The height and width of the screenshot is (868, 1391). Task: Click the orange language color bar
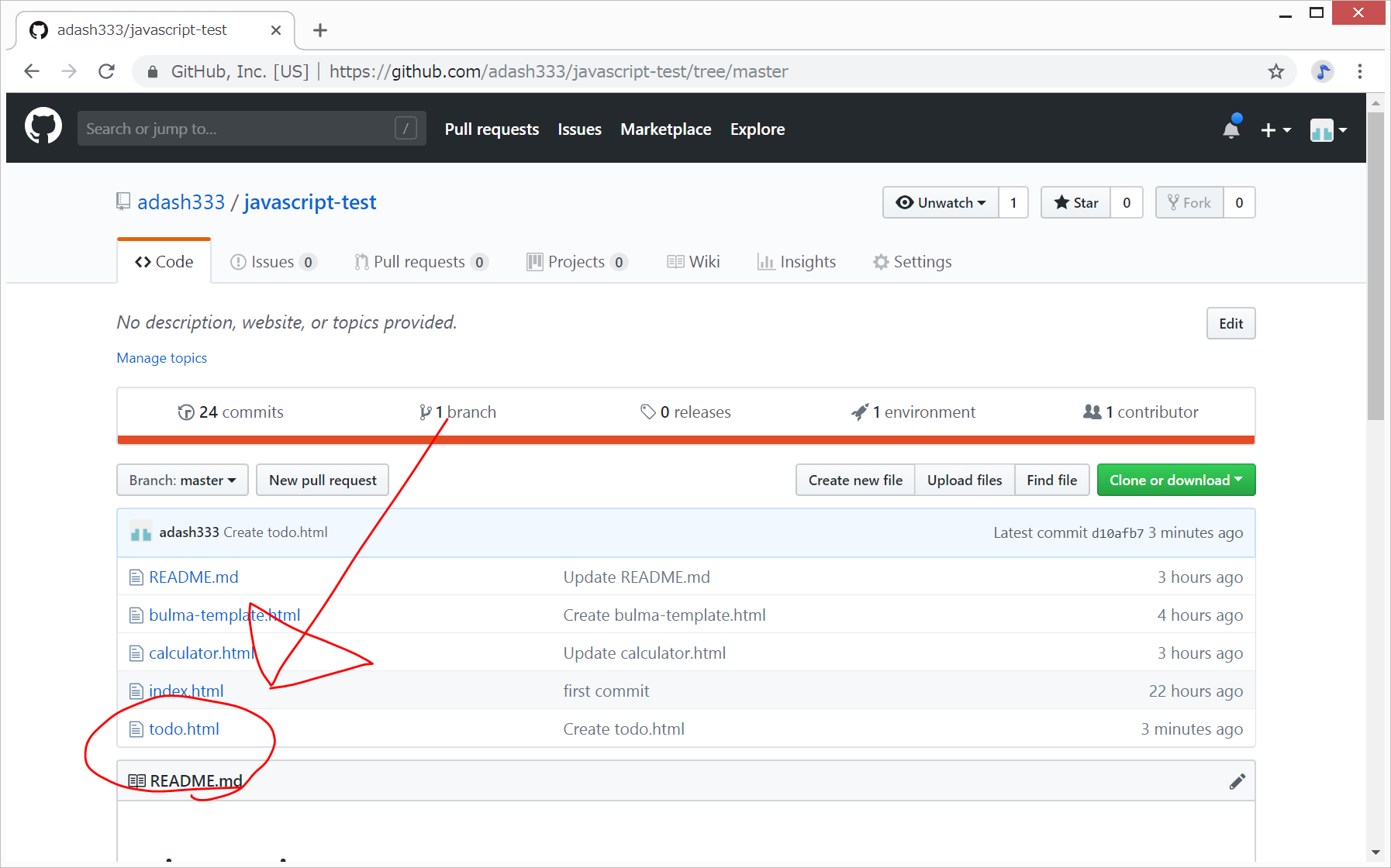click(x=685, y=440)
